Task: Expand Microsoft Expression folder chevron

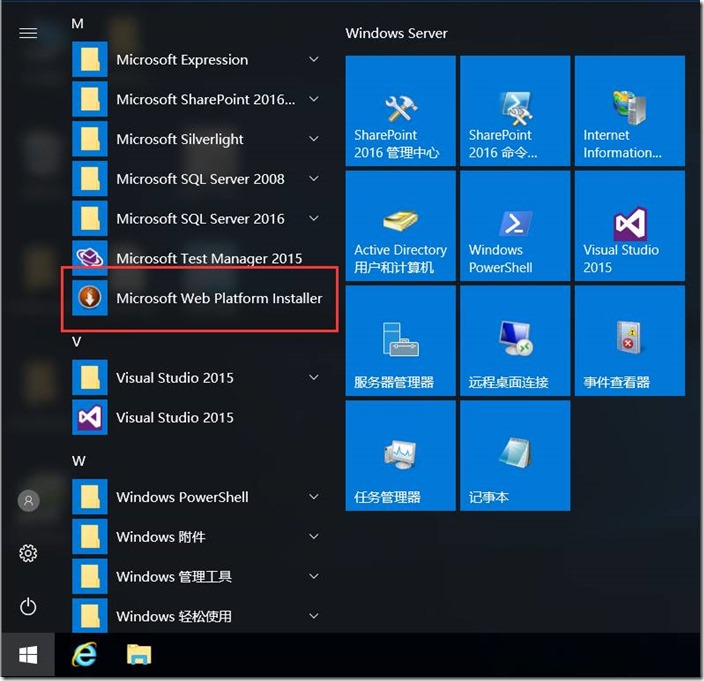Action: point(314,59)
